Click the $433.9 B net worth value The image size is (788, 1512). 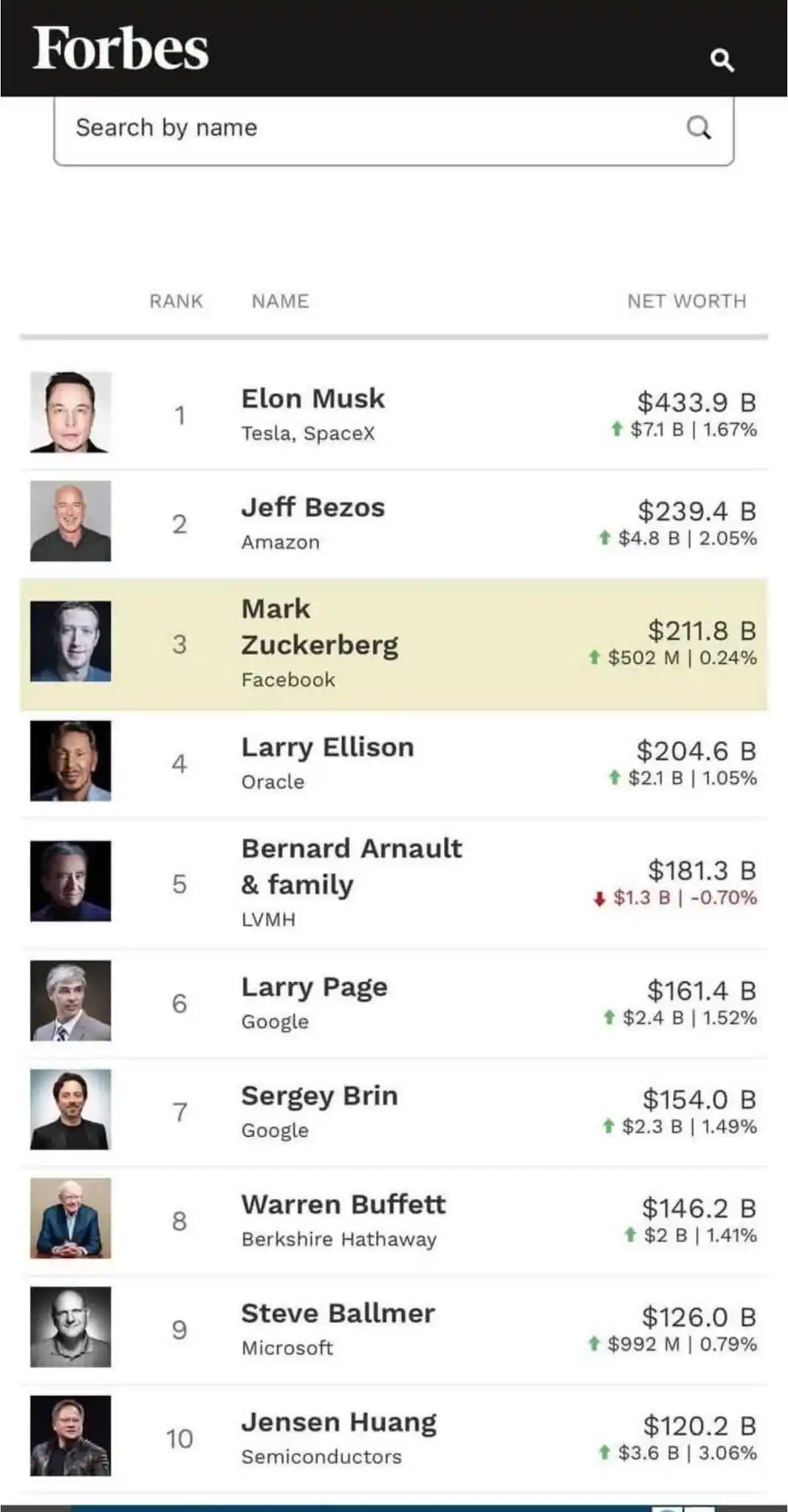(x=696, y=402)
